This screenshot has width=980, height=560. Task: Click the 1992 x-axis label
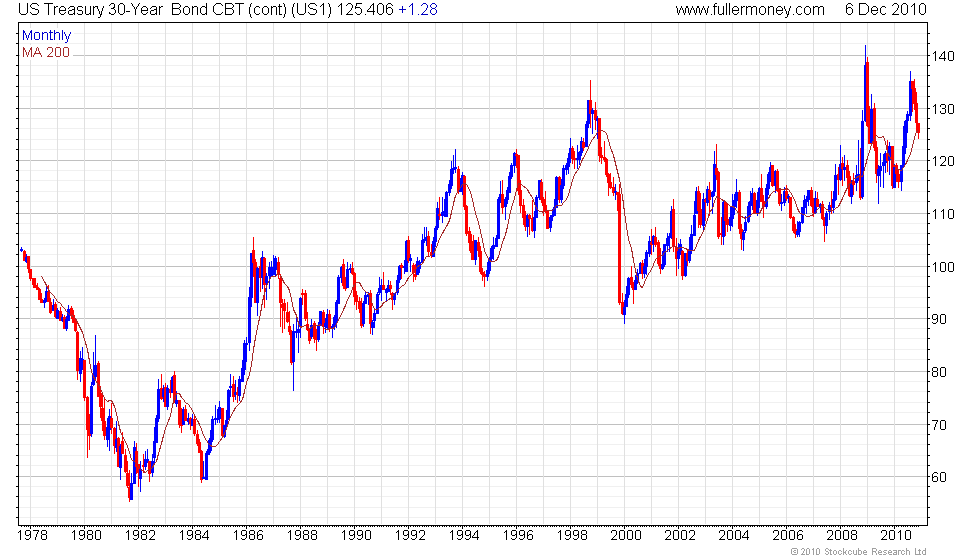coord(410,536)
